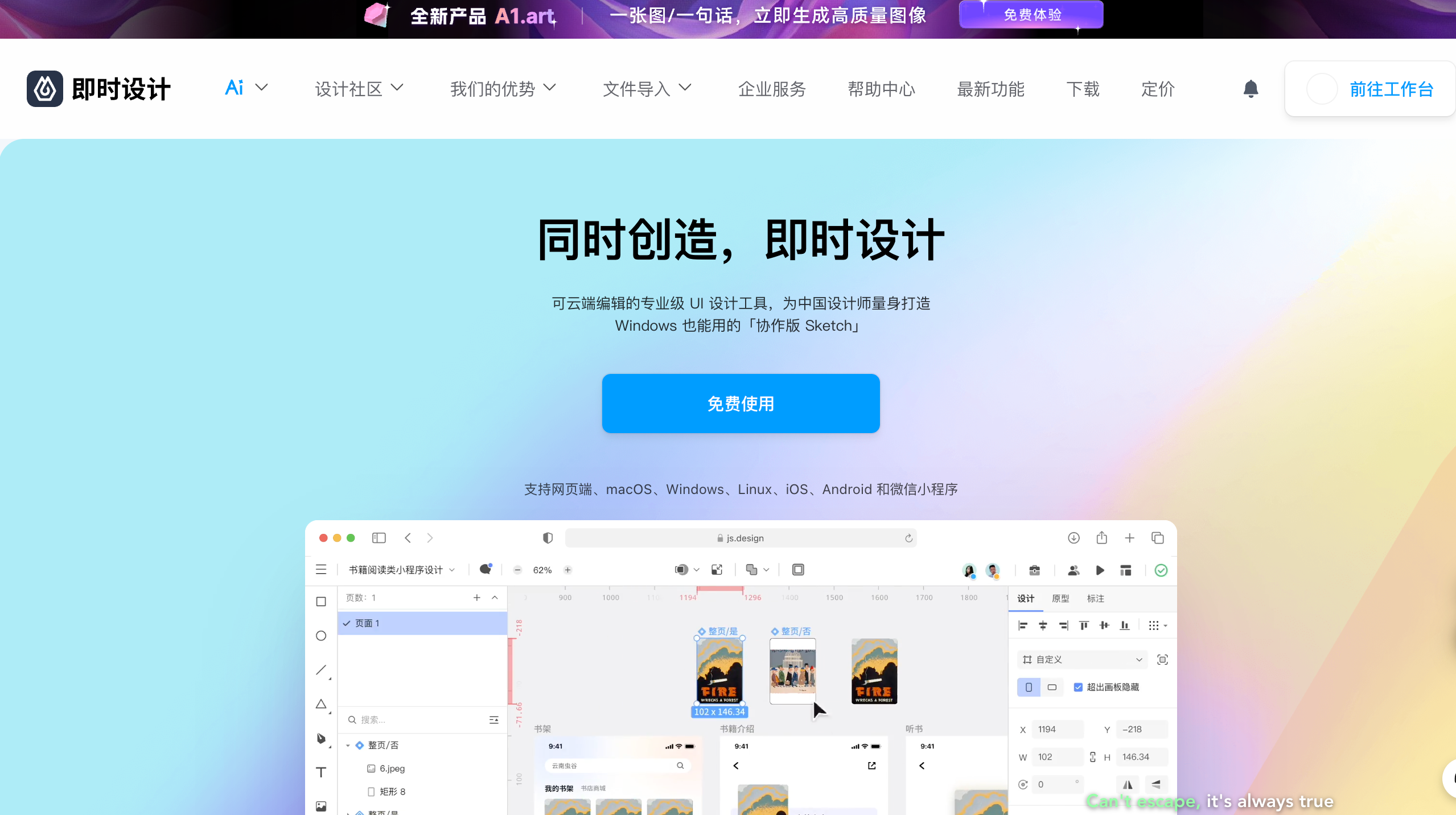Click the 免费使用 button
Viewport: 1456px width, 815px height.
[739, 404]
